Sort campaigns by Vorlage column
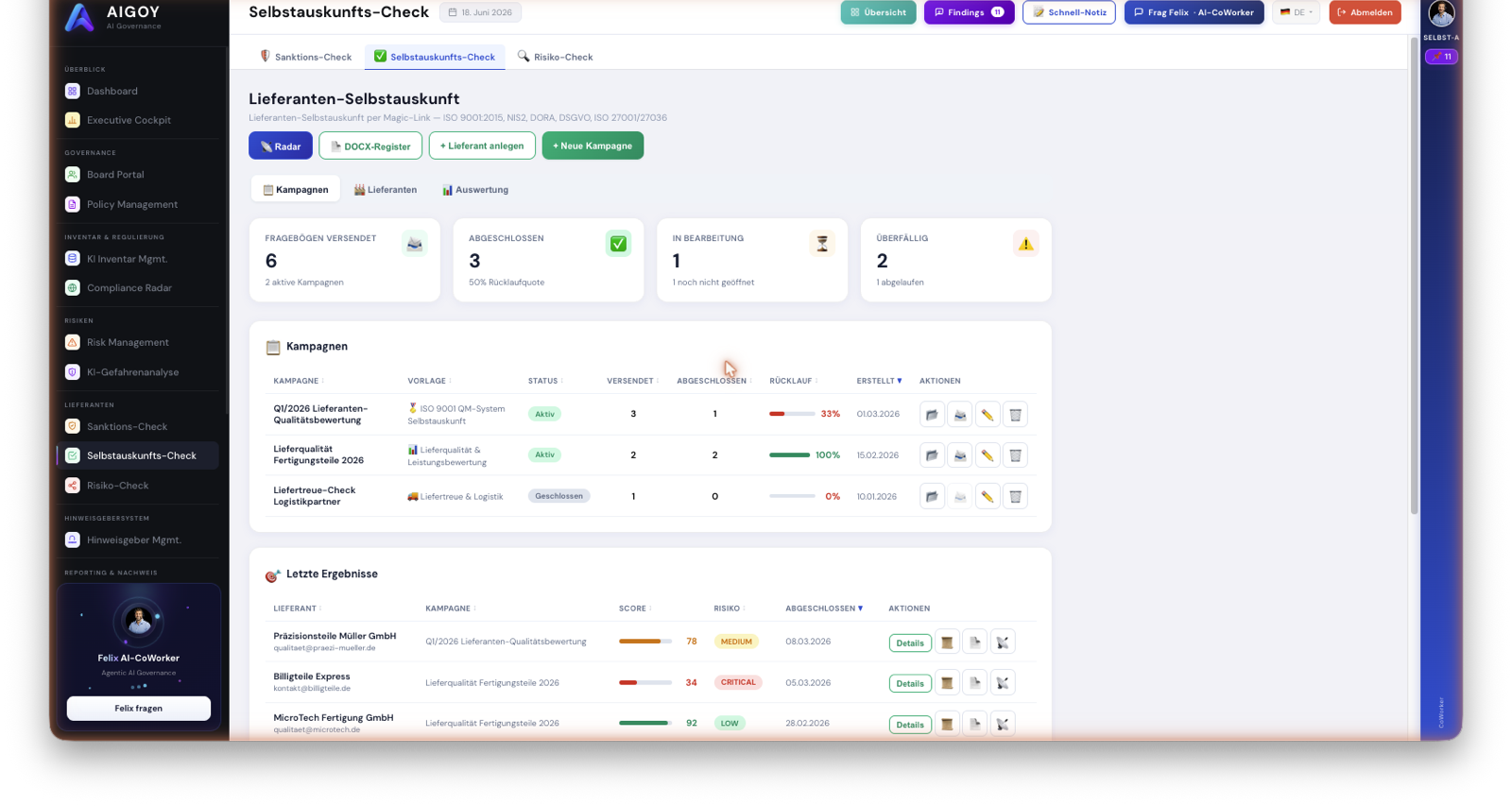The height and width of the screenshot is (806, 1512). click(429, 381)
